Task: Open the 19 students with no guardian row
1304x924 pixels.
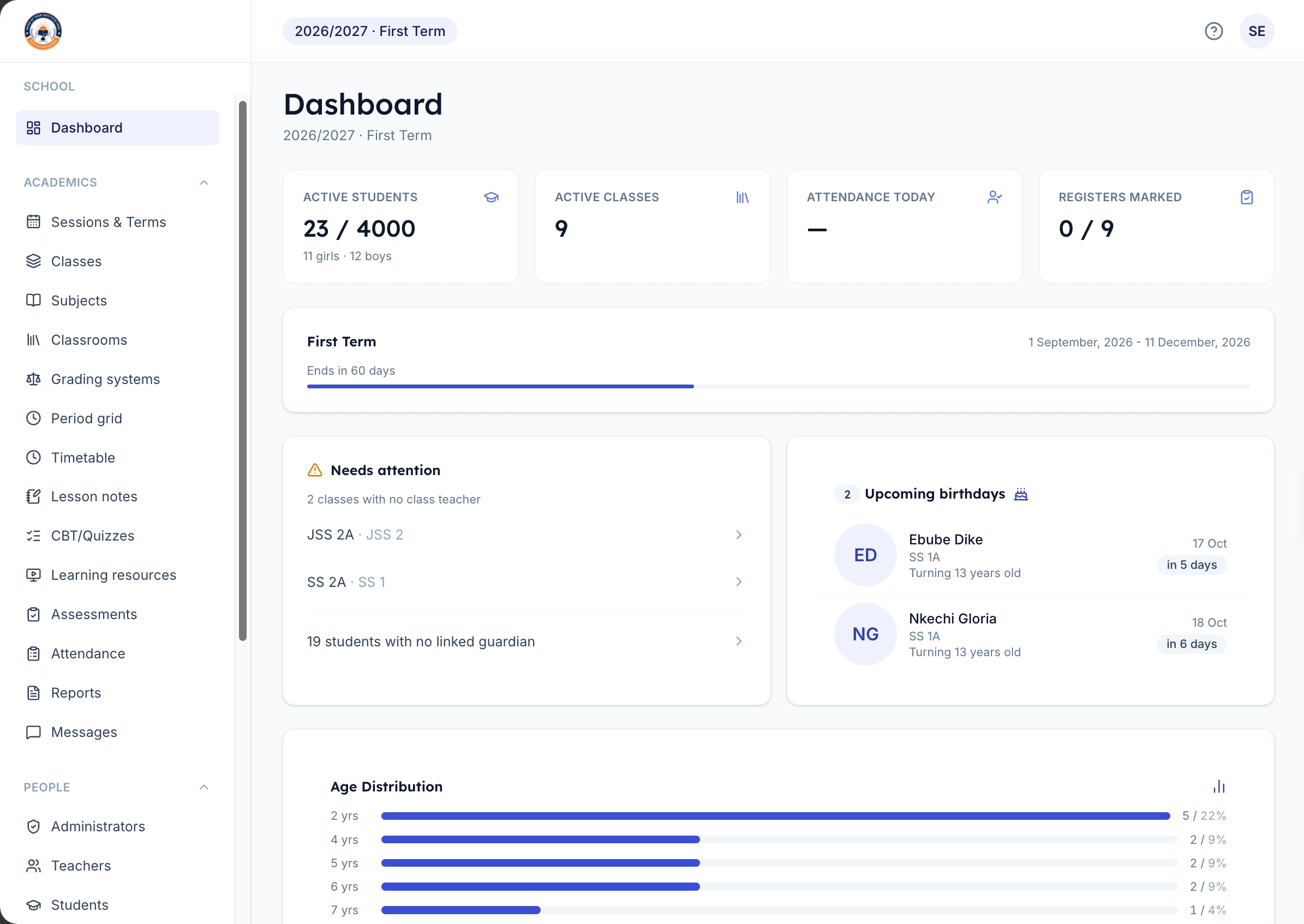Action: coord(527,641)
